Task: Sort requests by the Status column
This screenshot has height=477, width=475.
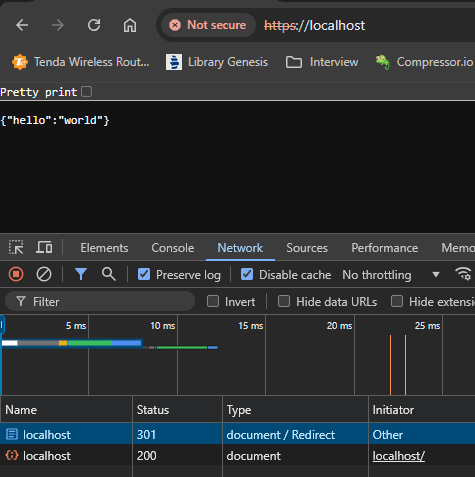Action: [177, 410]
